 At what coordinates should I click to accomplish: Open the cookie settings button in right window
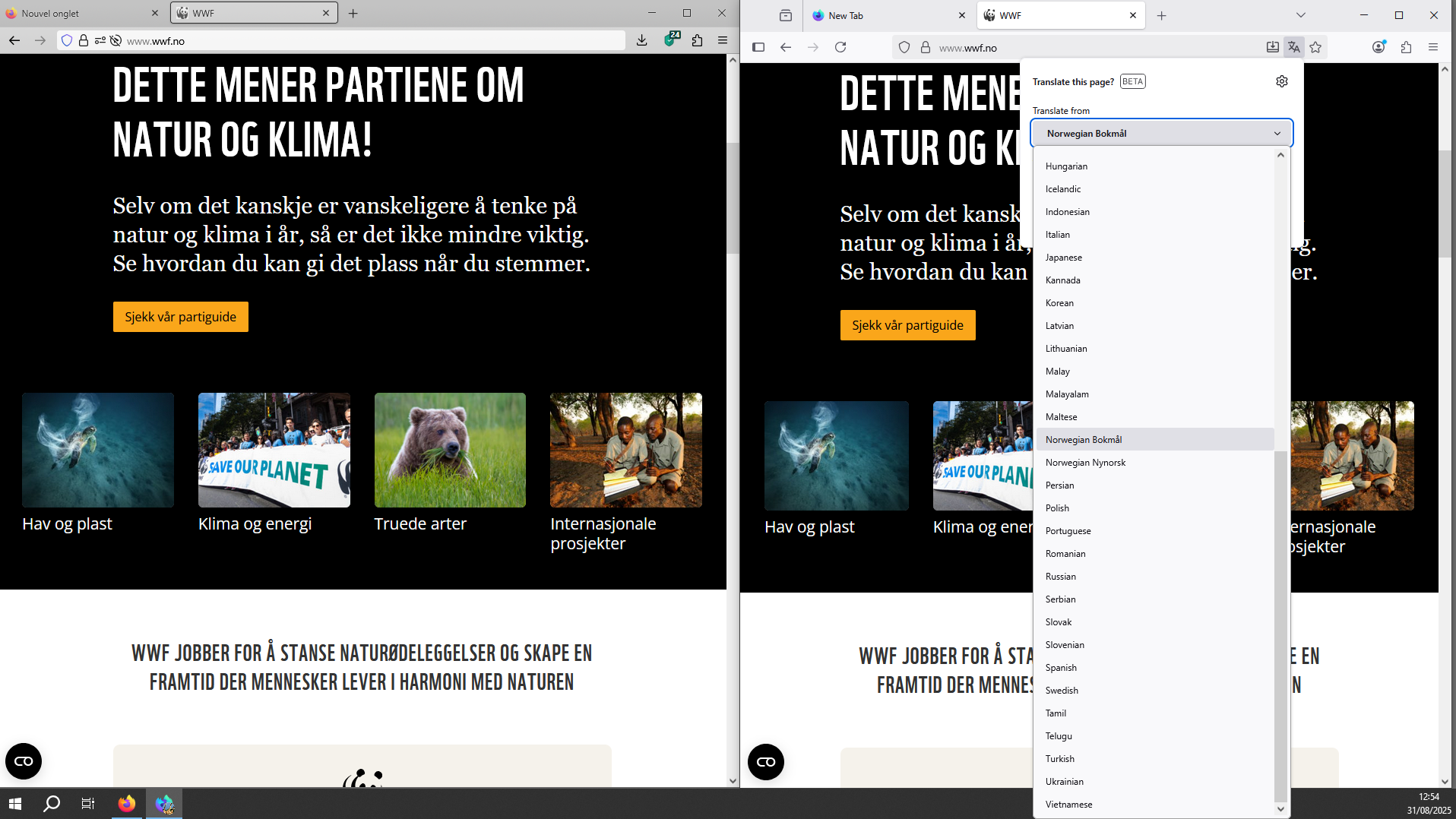766,762
